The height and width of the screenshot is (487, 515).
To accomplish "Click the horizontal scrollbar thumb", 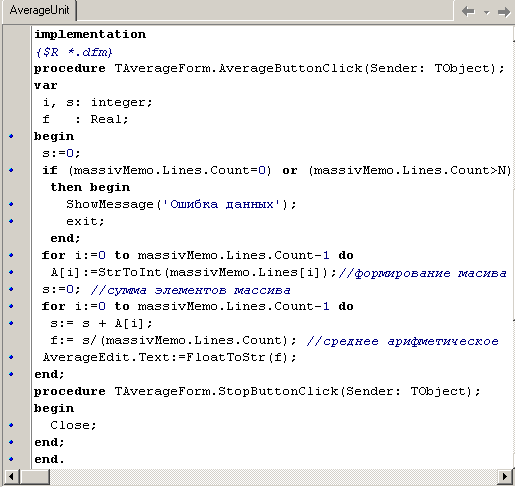I will 35,477.
